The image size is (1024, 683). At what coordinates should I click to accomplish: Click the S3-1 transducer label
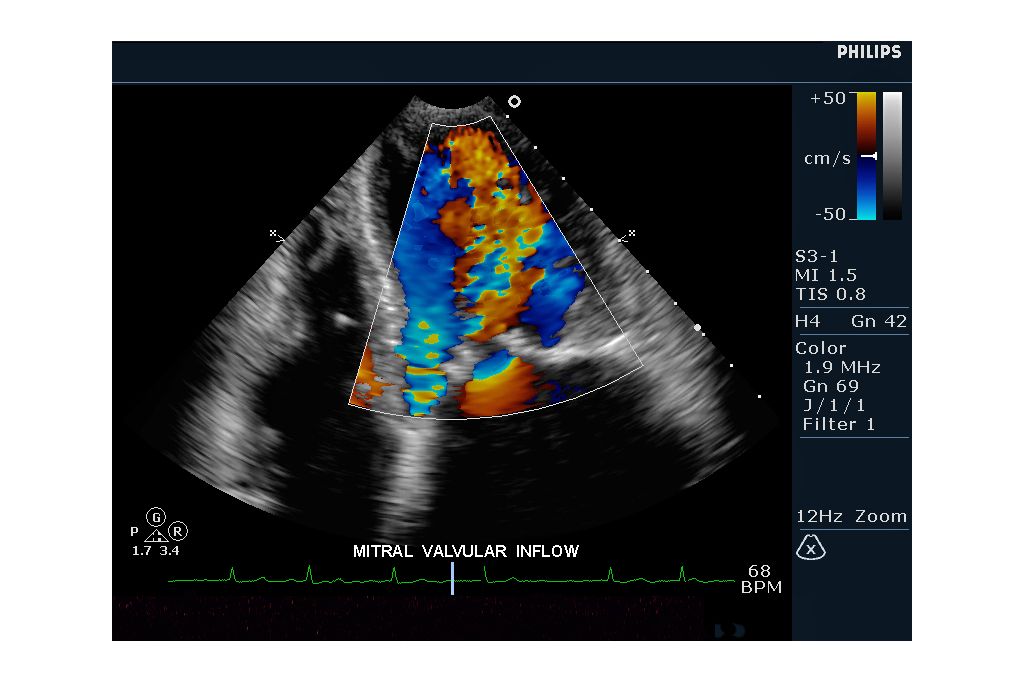pyautogui.click(x=817, y=256)
